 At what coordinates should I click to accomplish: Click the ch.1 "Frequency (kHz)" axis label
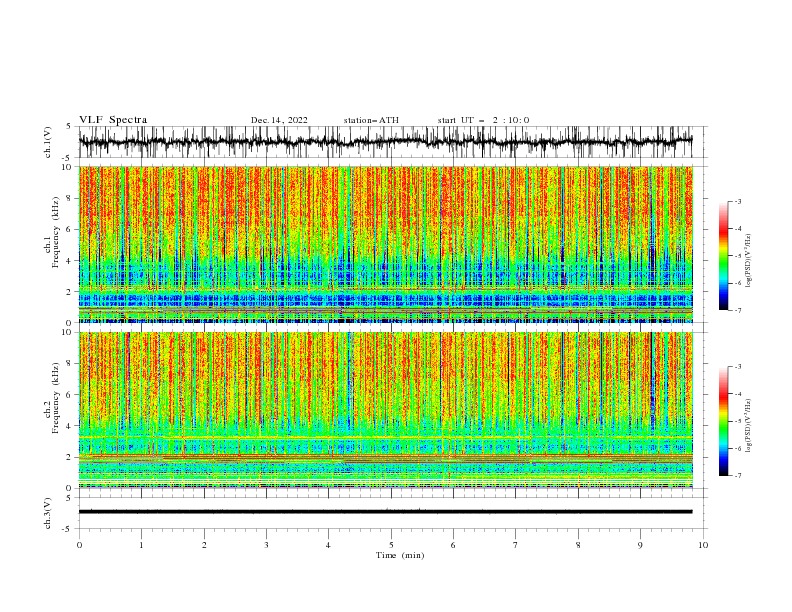pos(56,231)
